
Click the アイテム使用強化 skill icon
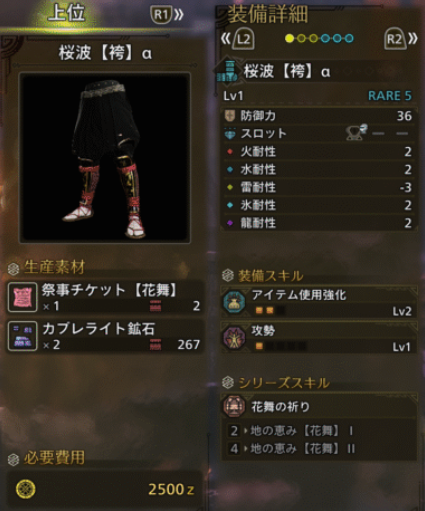[234, 302]
